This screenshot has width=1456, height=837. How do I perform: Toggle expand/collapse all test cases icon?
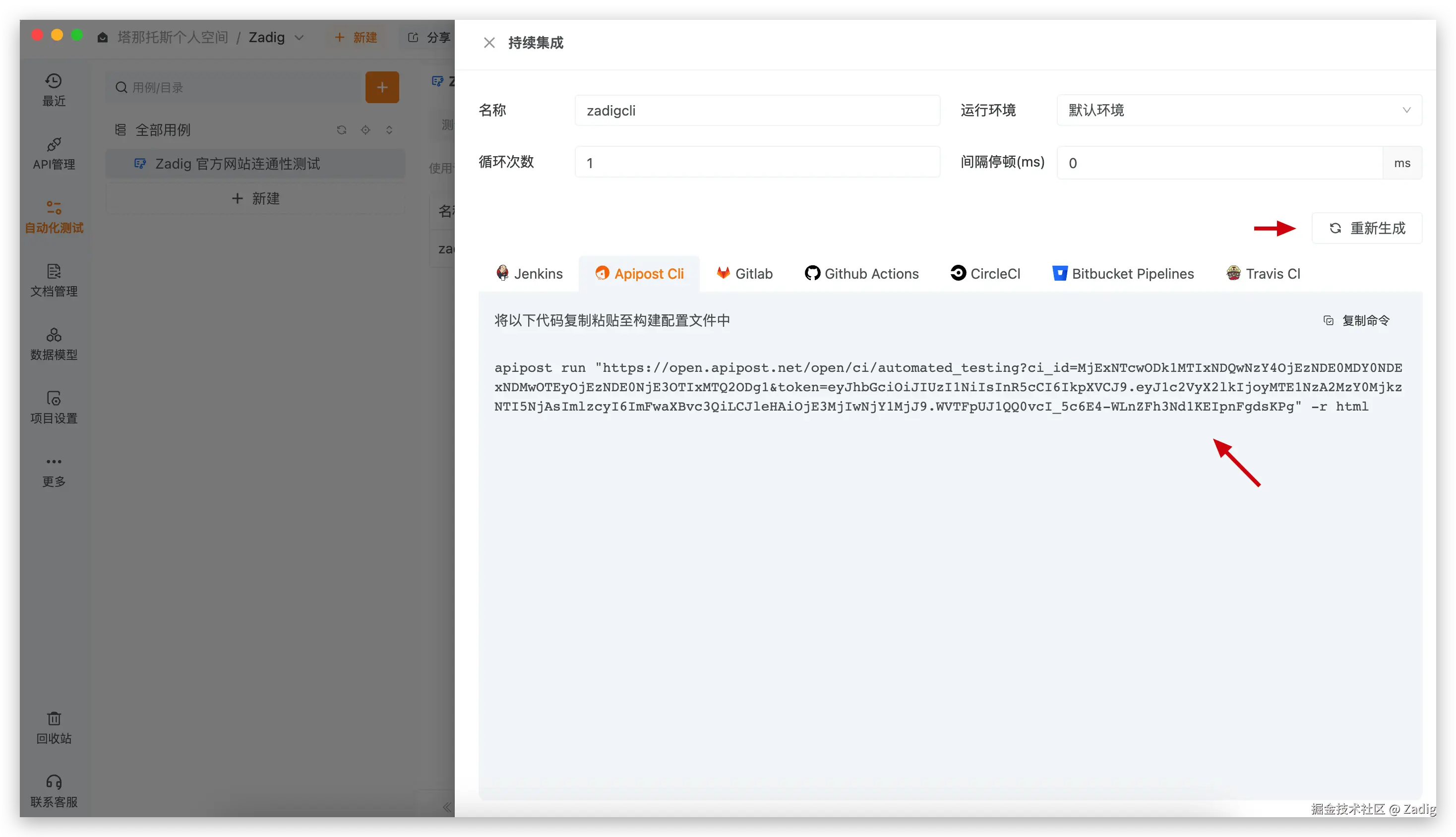389,130
